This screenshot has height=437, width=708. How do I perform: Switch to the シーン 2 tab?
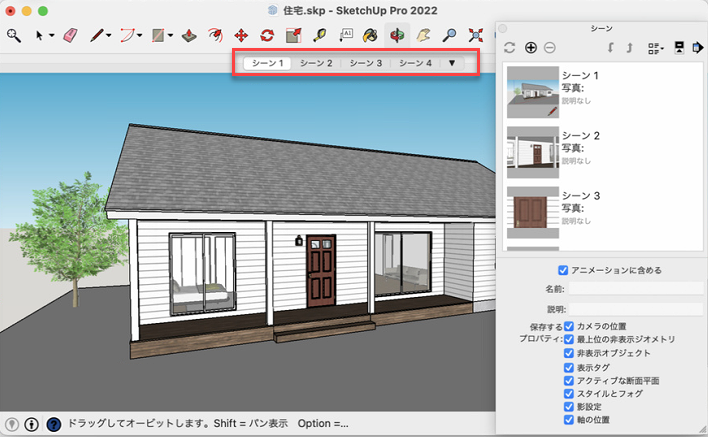(316, 63)
